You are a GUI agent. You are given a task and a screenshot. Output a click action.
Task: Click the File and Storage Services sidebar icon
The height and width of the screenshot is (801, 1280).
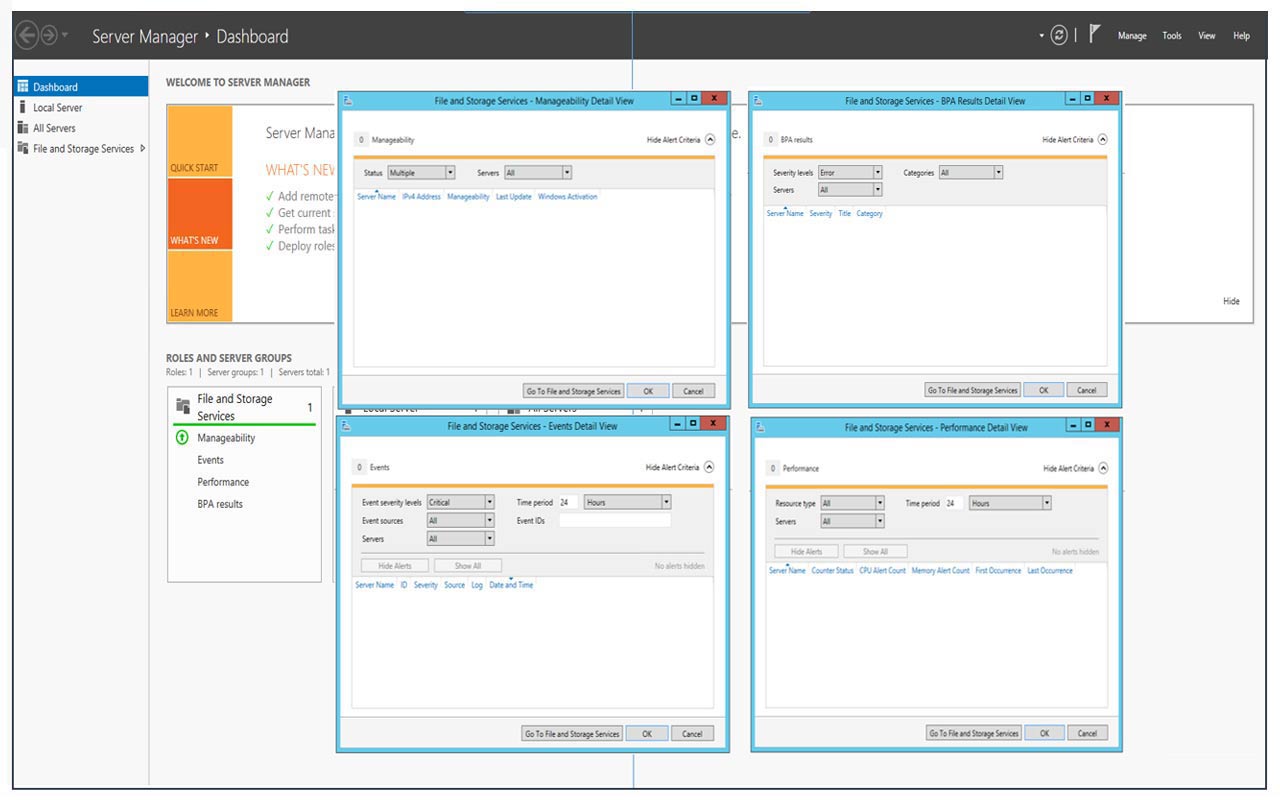(x=23, y=148)
